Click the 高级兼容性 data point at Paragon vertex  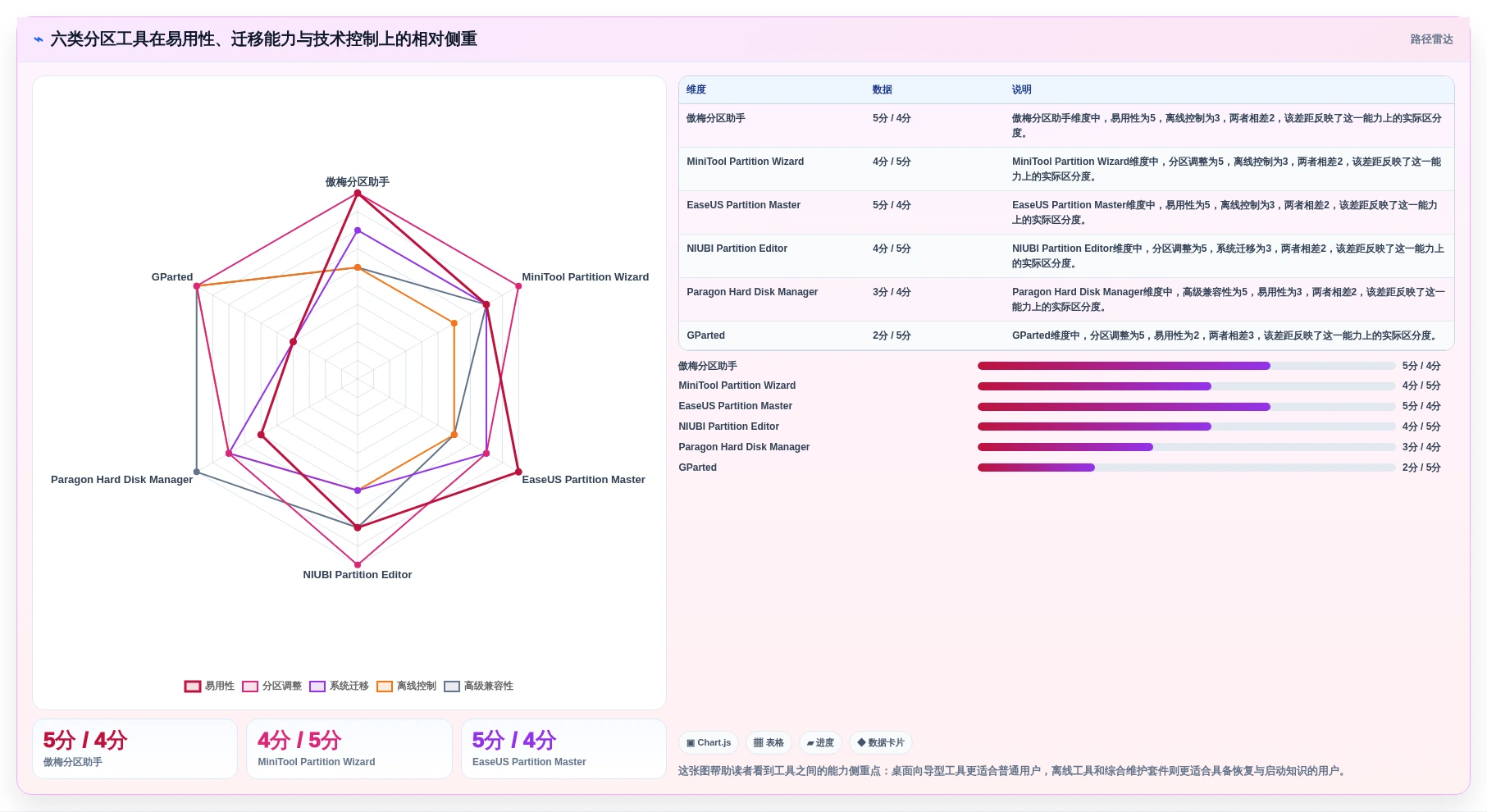coord(197,472)
